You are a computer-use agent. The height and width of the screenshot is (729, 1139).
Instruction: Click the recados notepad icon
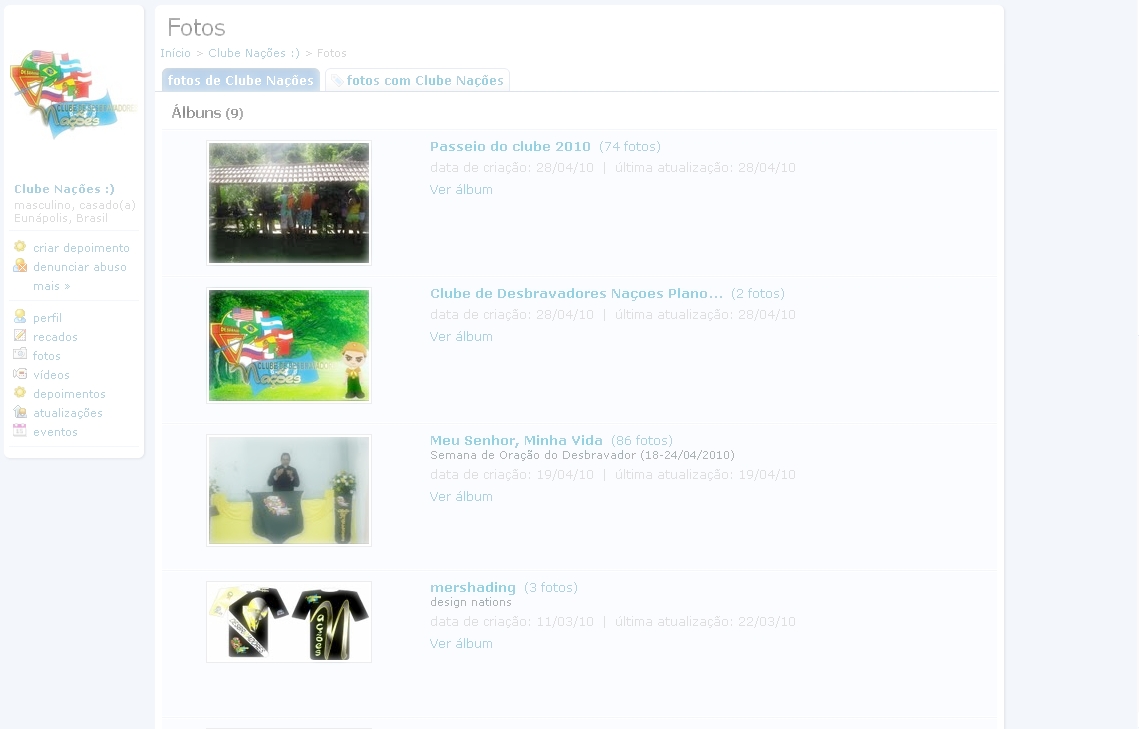point(20,336)
